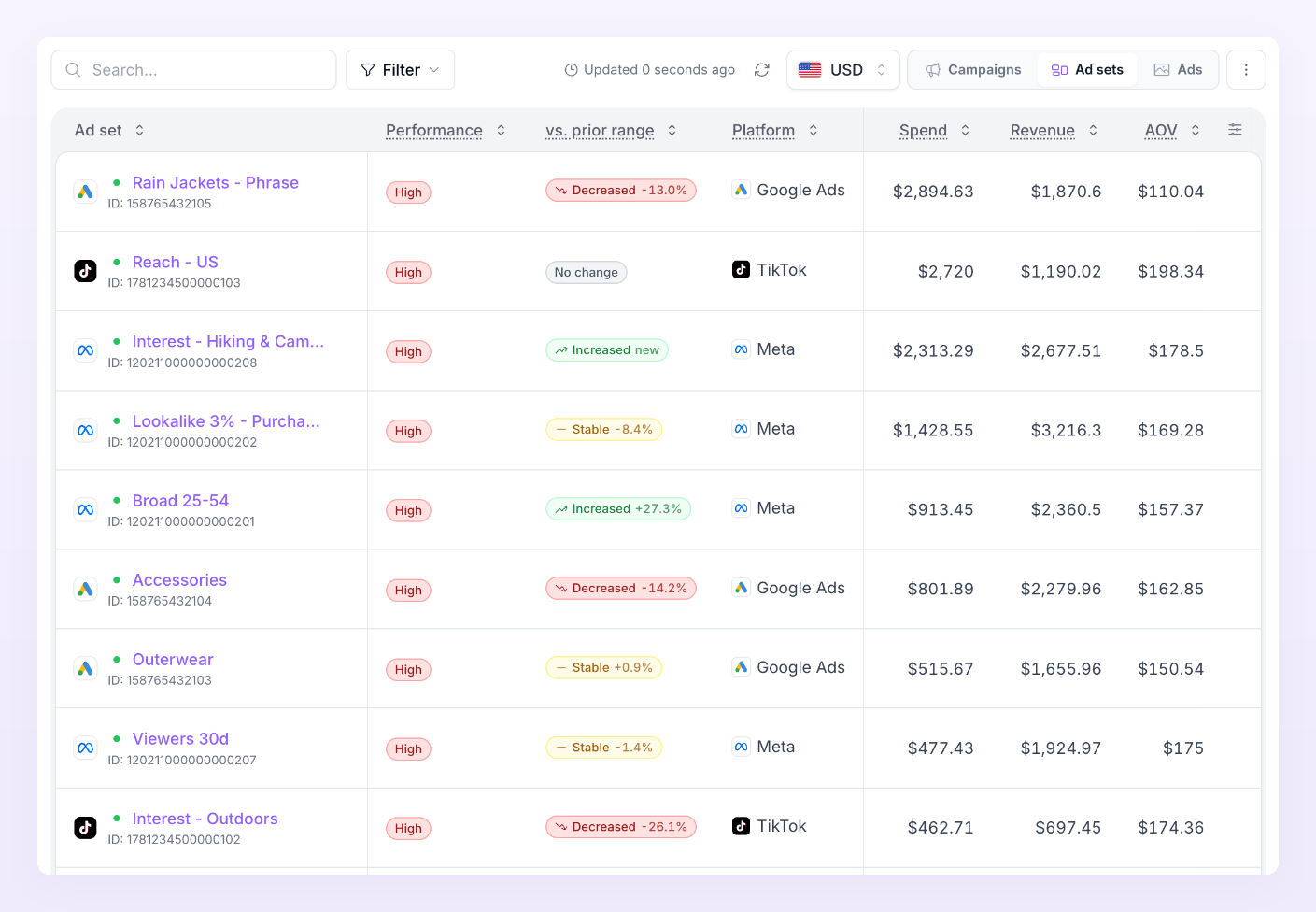
Task: Click Decreased -14.2% badge
Action: 621,589
